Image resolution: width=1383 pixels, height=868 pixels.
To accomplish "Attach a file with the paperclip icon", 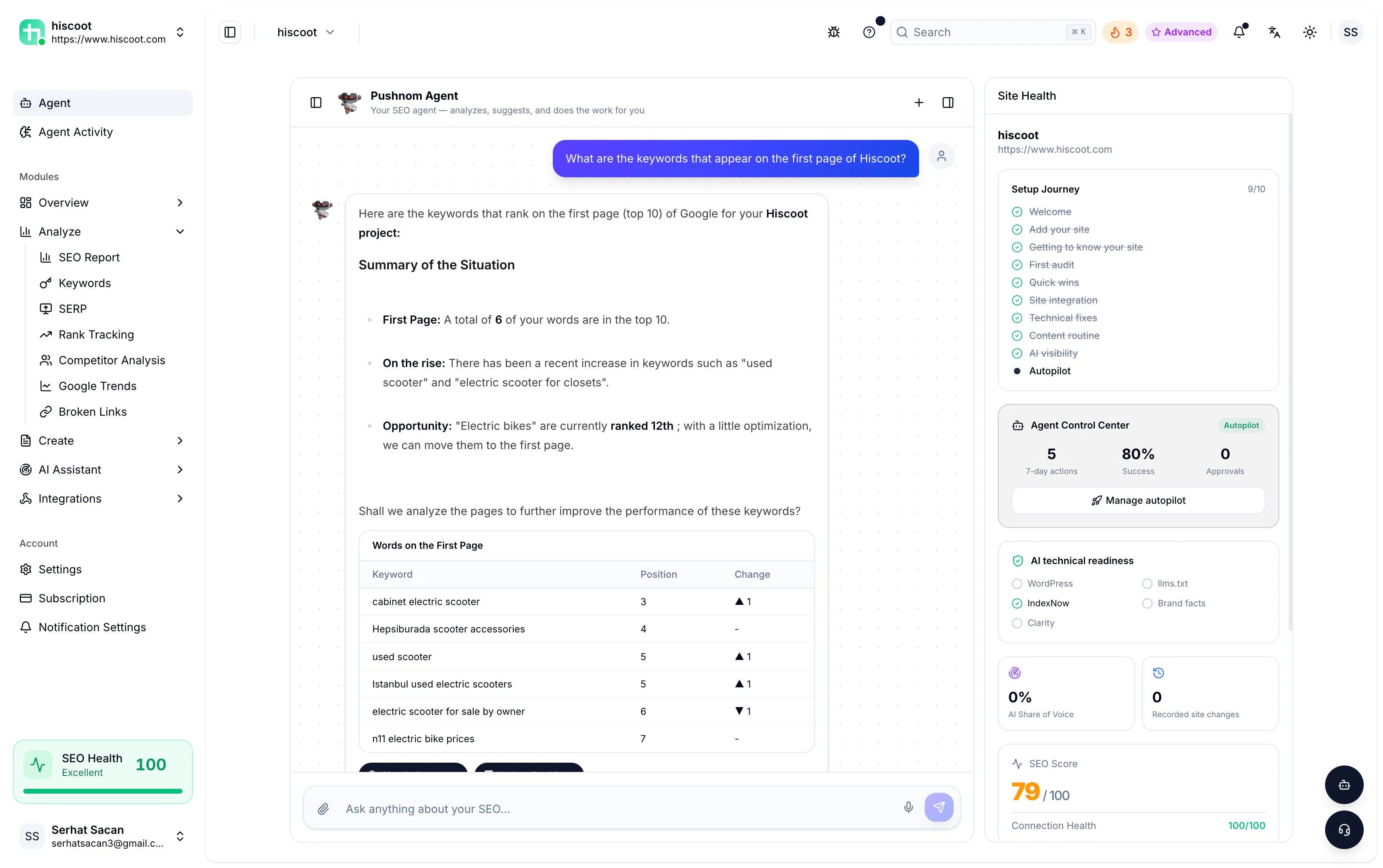I will tap(323, 808).
